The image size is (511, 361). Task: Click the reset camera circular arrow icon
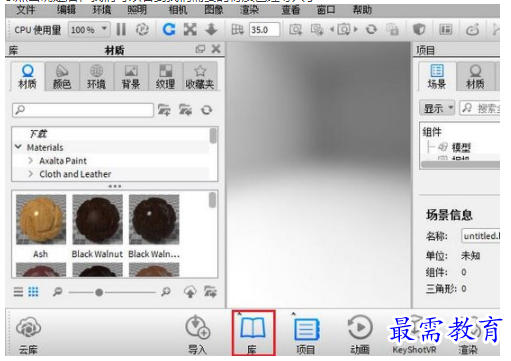371,30
